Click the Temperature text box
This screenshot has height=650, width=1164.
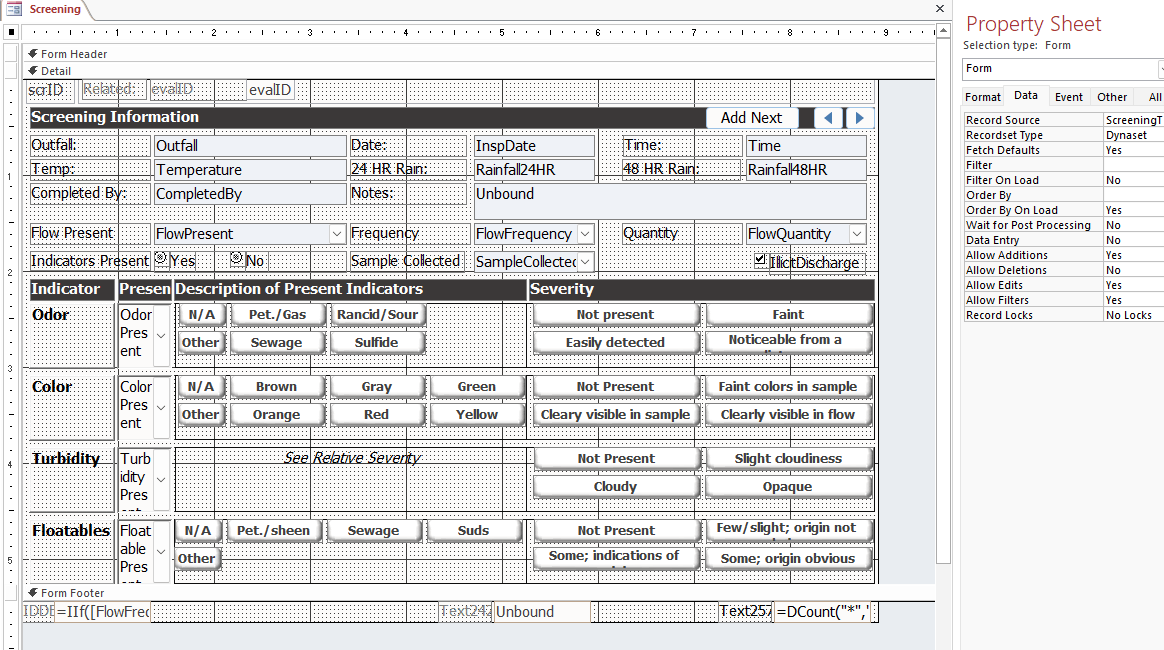pos(250,169)
